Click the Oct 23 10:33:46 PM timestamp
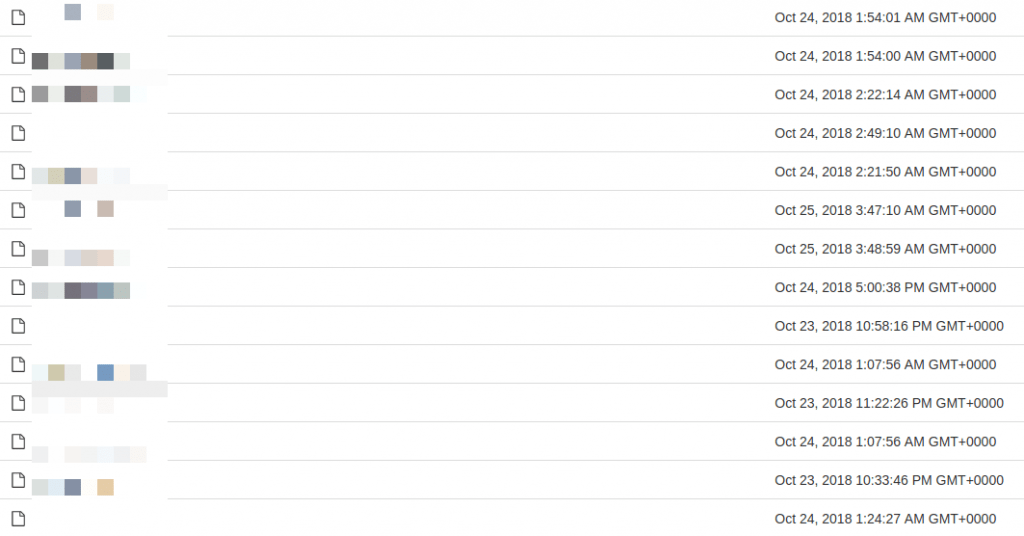1024x536 pixels. [x=889, y=480]
